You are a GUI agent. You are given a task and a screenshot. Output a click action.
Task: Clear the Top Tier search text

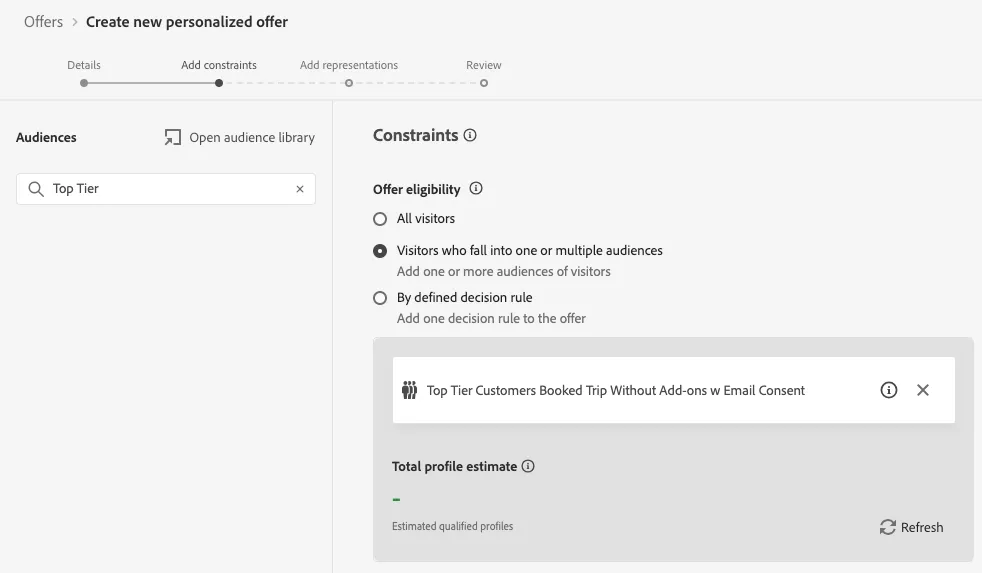click(300, 189)
